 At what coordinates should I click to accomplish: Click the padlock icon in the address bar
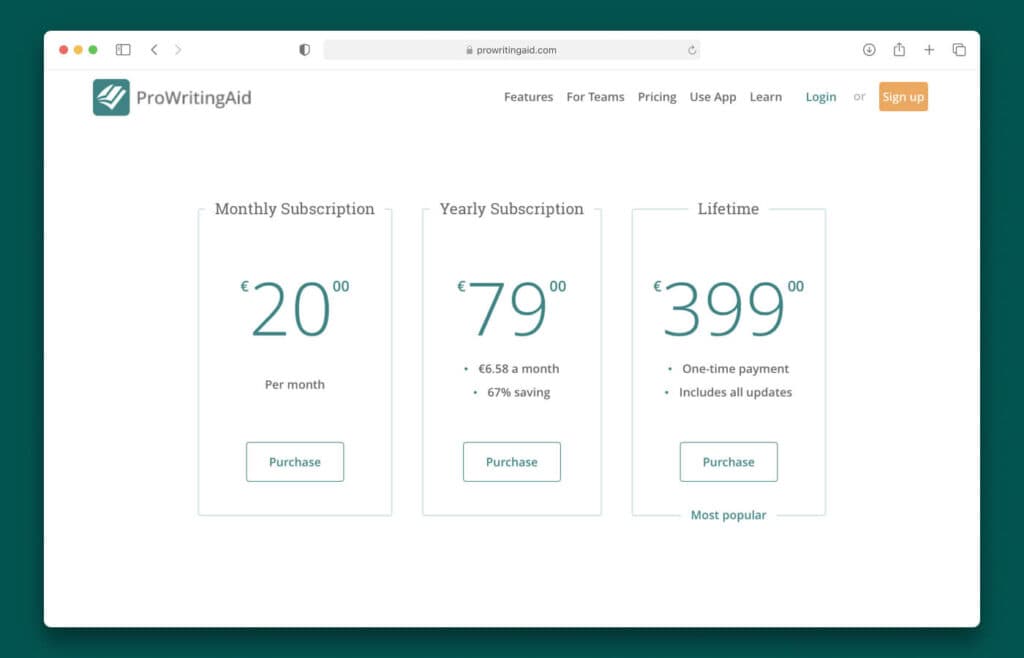click(468, 49)
